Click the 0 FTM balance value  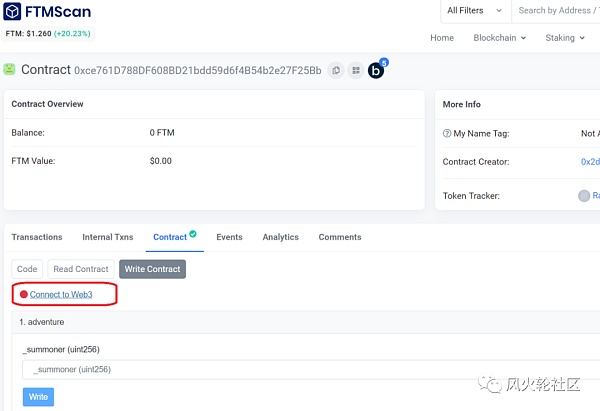(x=162, y=133)
